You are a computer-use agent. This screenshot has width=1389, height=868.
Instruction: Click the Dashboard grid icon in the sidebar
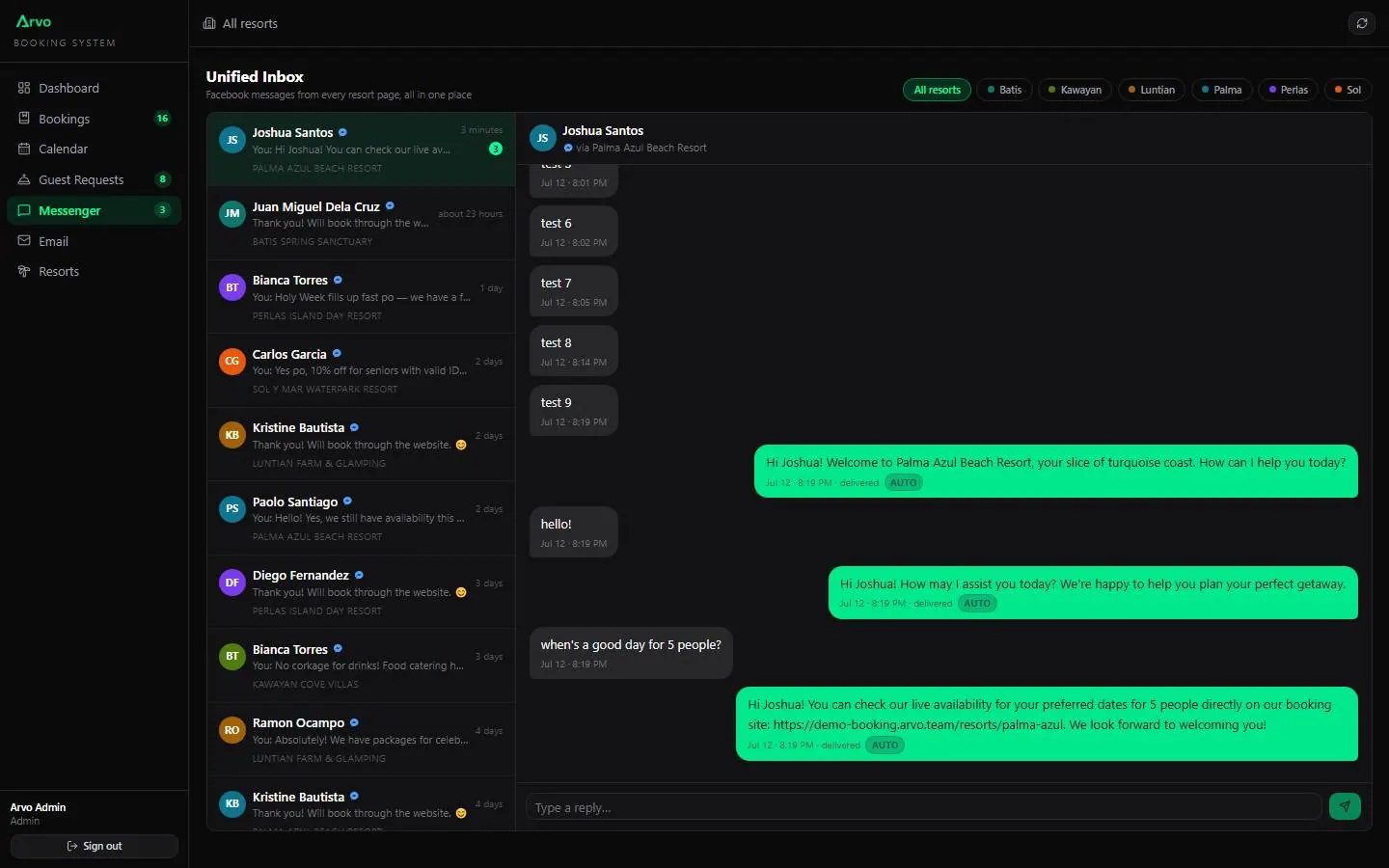[24, 88]
